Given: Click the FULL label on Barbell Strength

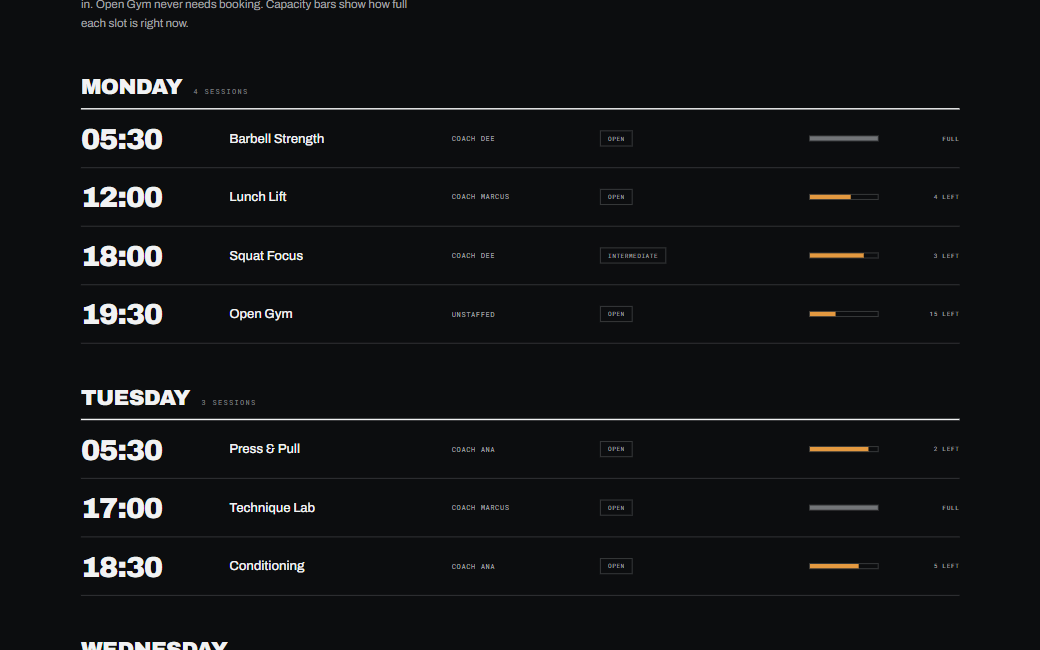Looking at the screenshot, I should [x=950, y=139].
